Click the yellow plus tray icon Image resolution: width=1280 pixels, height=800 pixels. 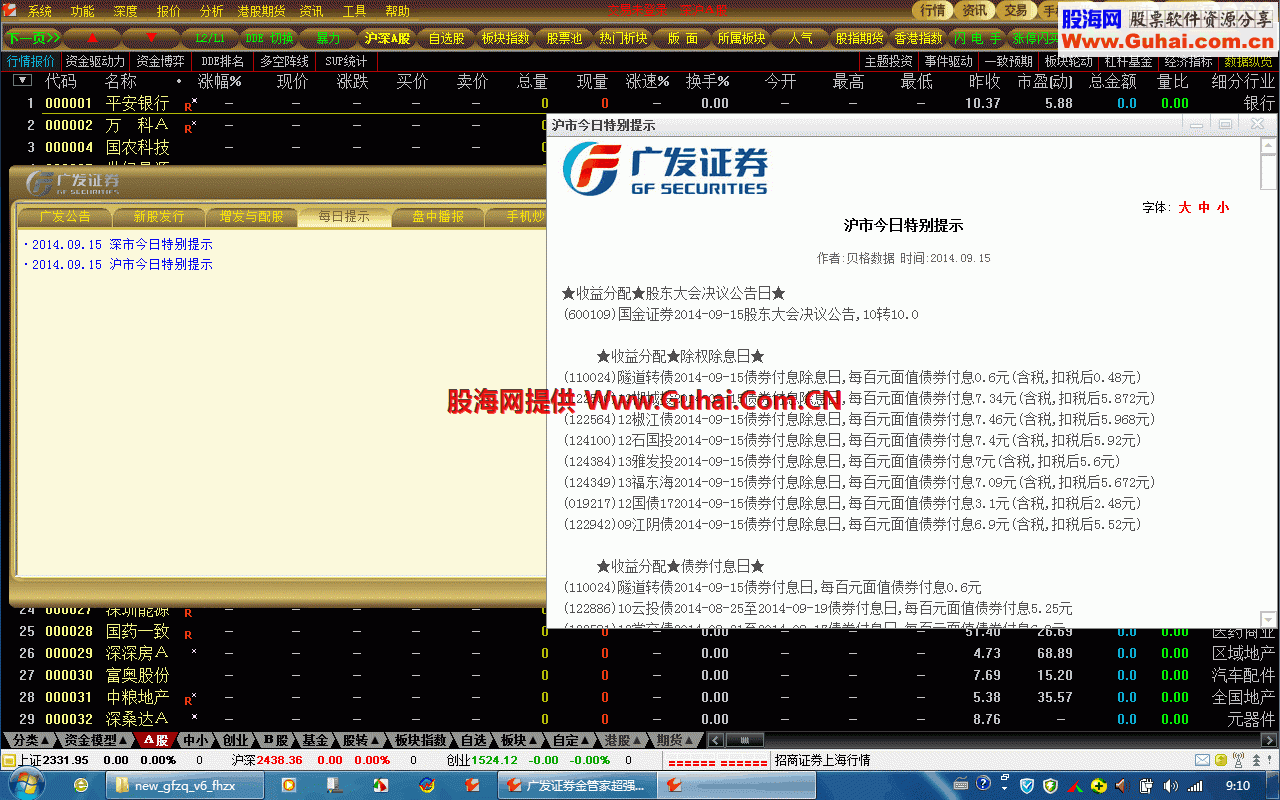[x=1099, y=786]
